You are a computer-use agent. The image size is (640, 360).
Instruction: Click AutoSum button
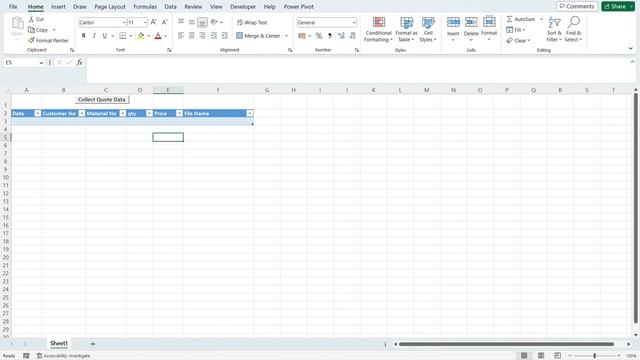[521, 19]
